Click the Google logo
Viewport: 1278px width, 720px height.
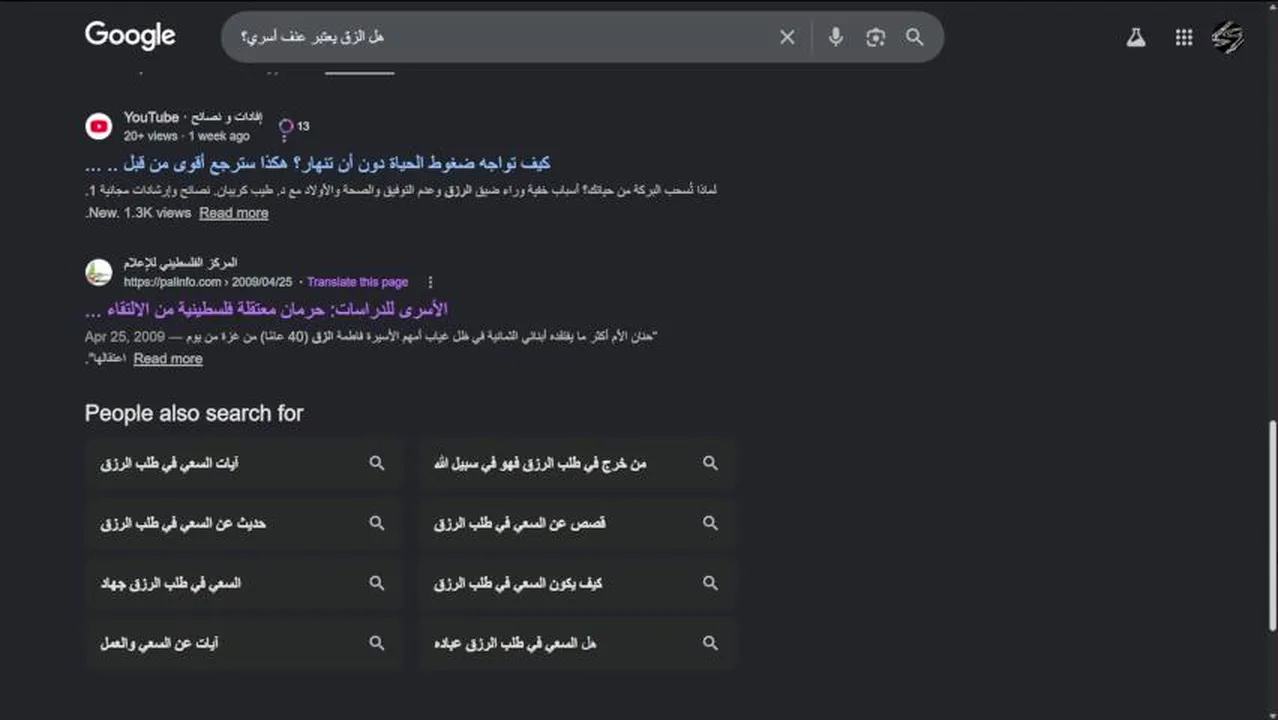pyautogui.click(x=130, y=36)
